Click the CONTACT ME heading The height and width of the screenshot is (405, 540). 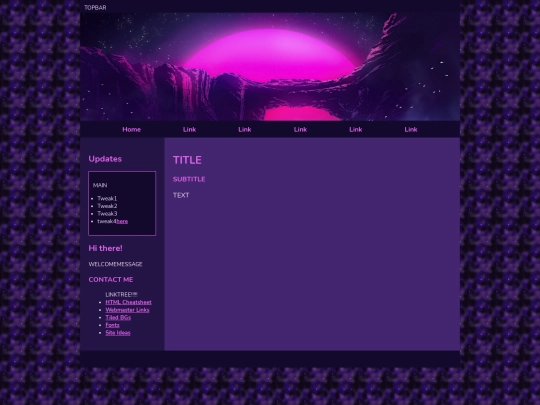pos(111,280)
